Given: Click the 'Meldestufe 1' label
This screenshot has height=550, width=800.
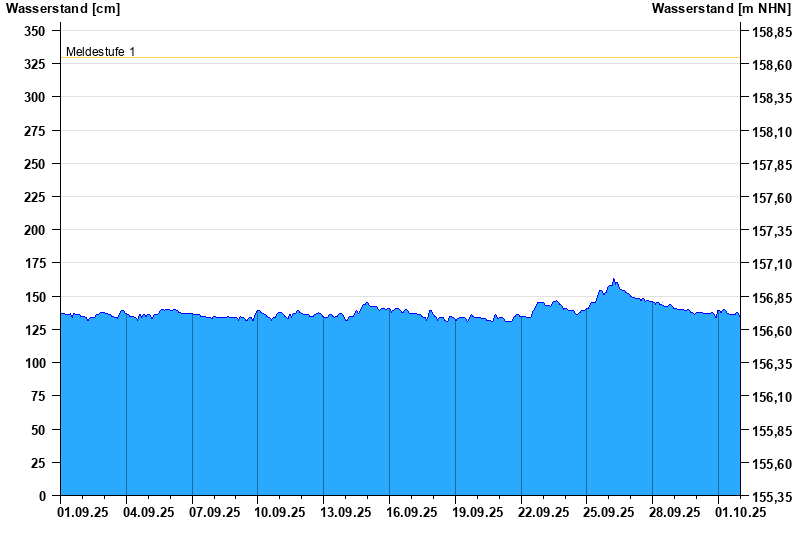Looking at the screenshot, I should coord(101,52).
